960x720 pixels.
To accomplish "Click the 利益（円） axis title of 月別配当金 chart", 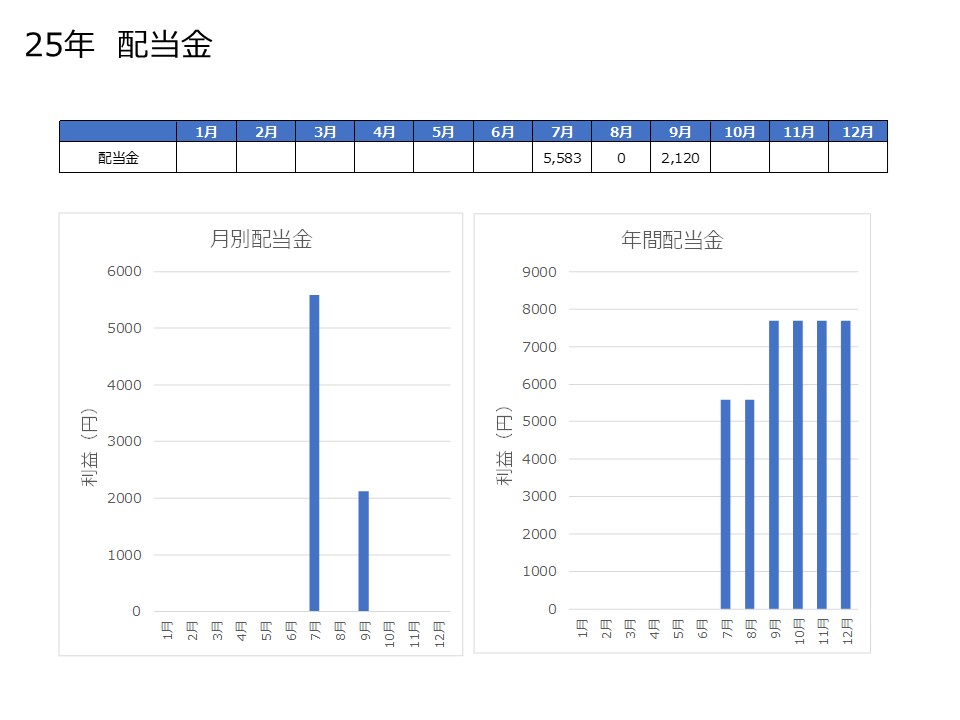I will tap(90, 445).
